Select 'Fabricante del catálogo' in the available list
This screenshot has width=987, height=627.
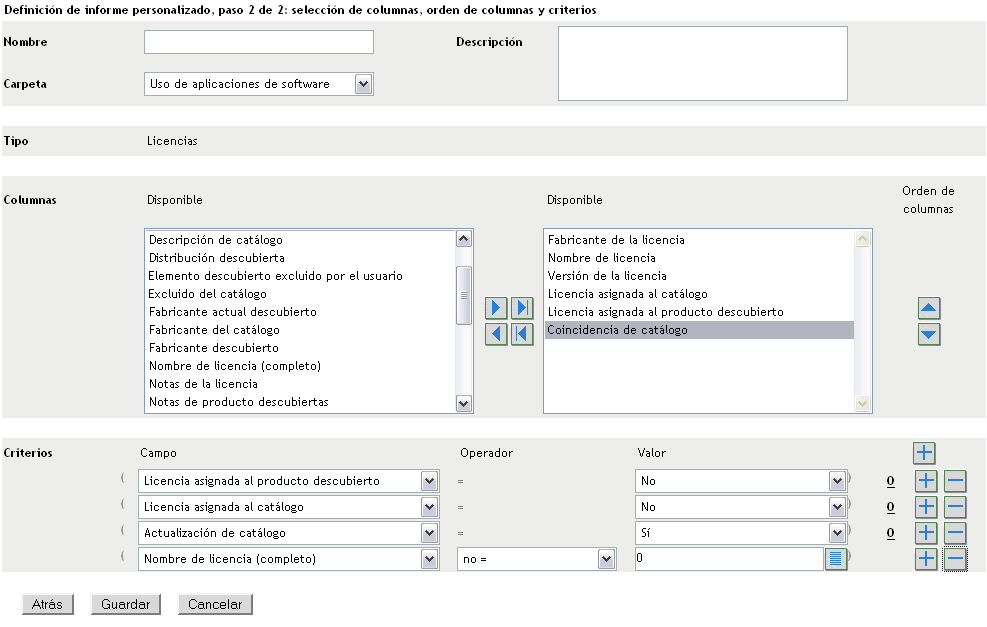214,330
